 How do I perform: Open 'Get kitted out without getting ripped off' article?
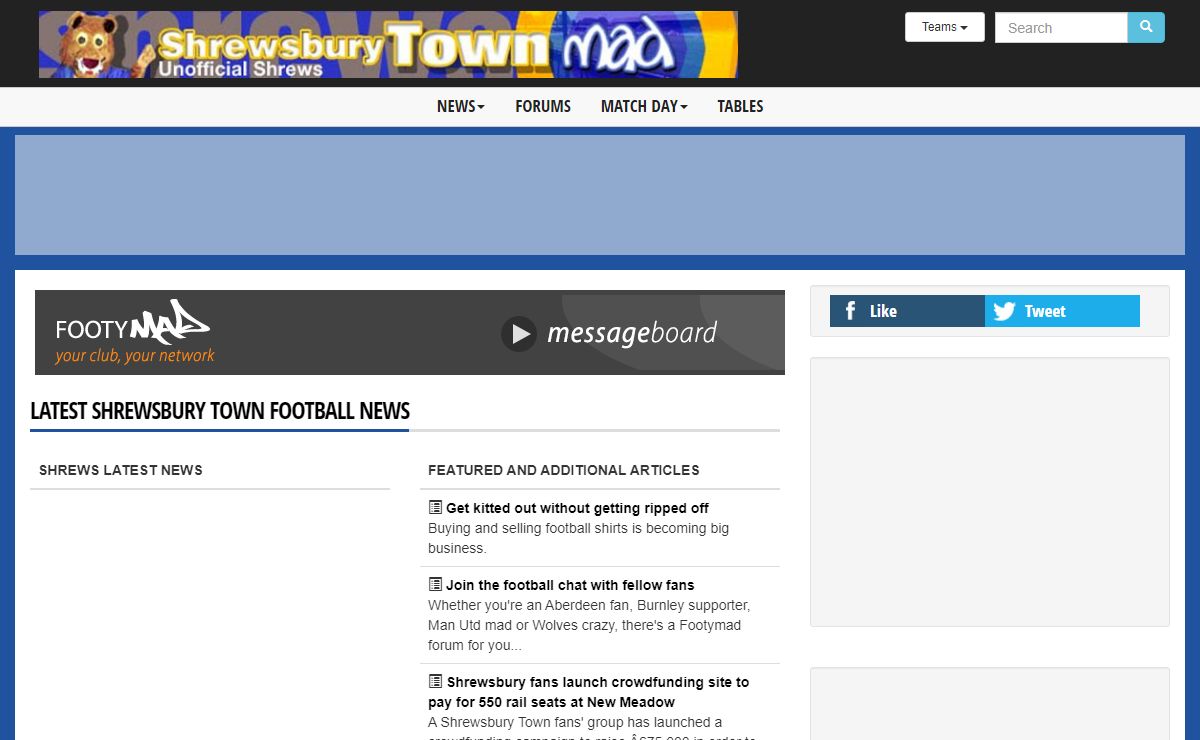coord(577,508)
